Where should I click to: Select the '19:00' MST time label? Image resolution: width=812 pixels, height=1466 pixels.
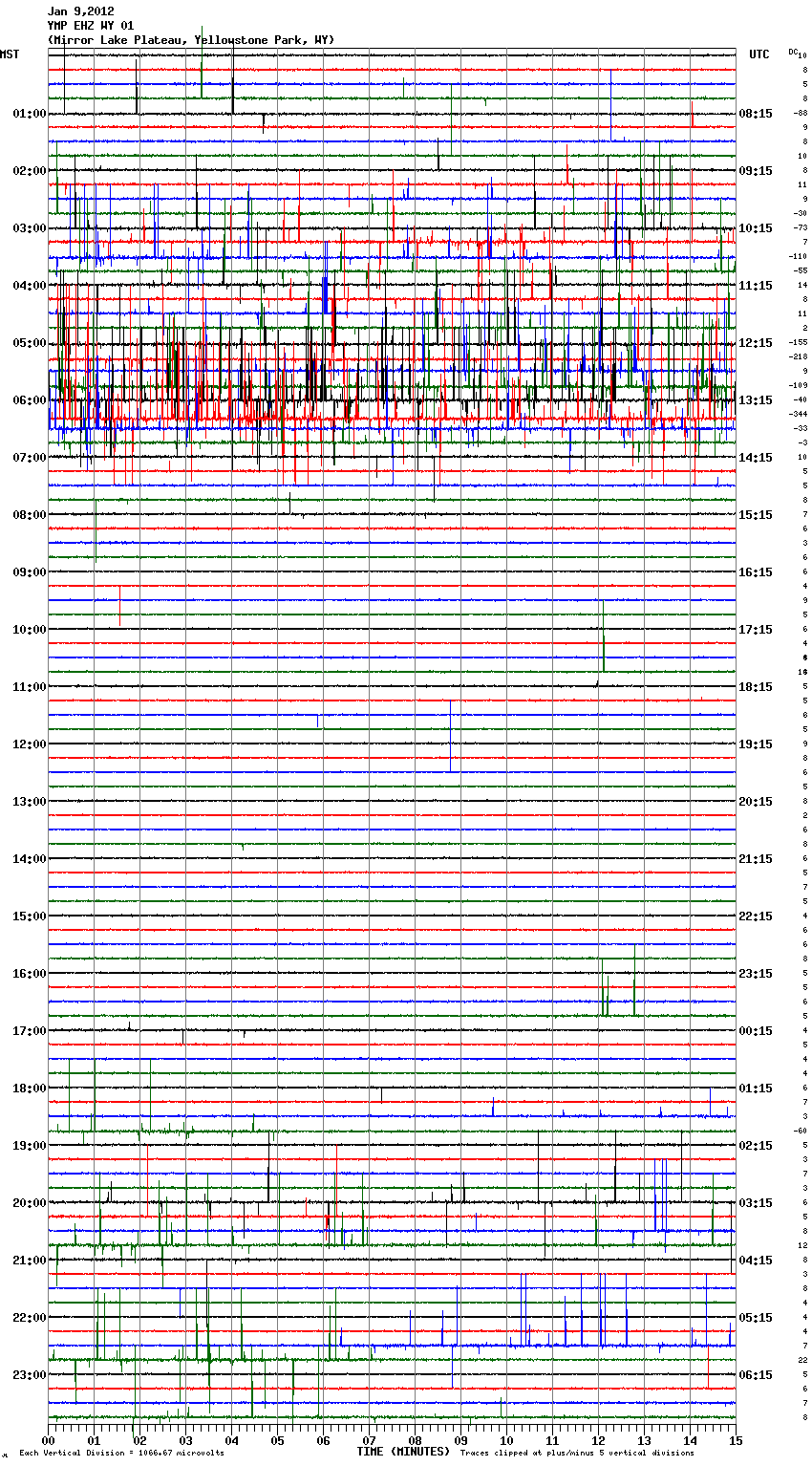(x=30, y=1146)
